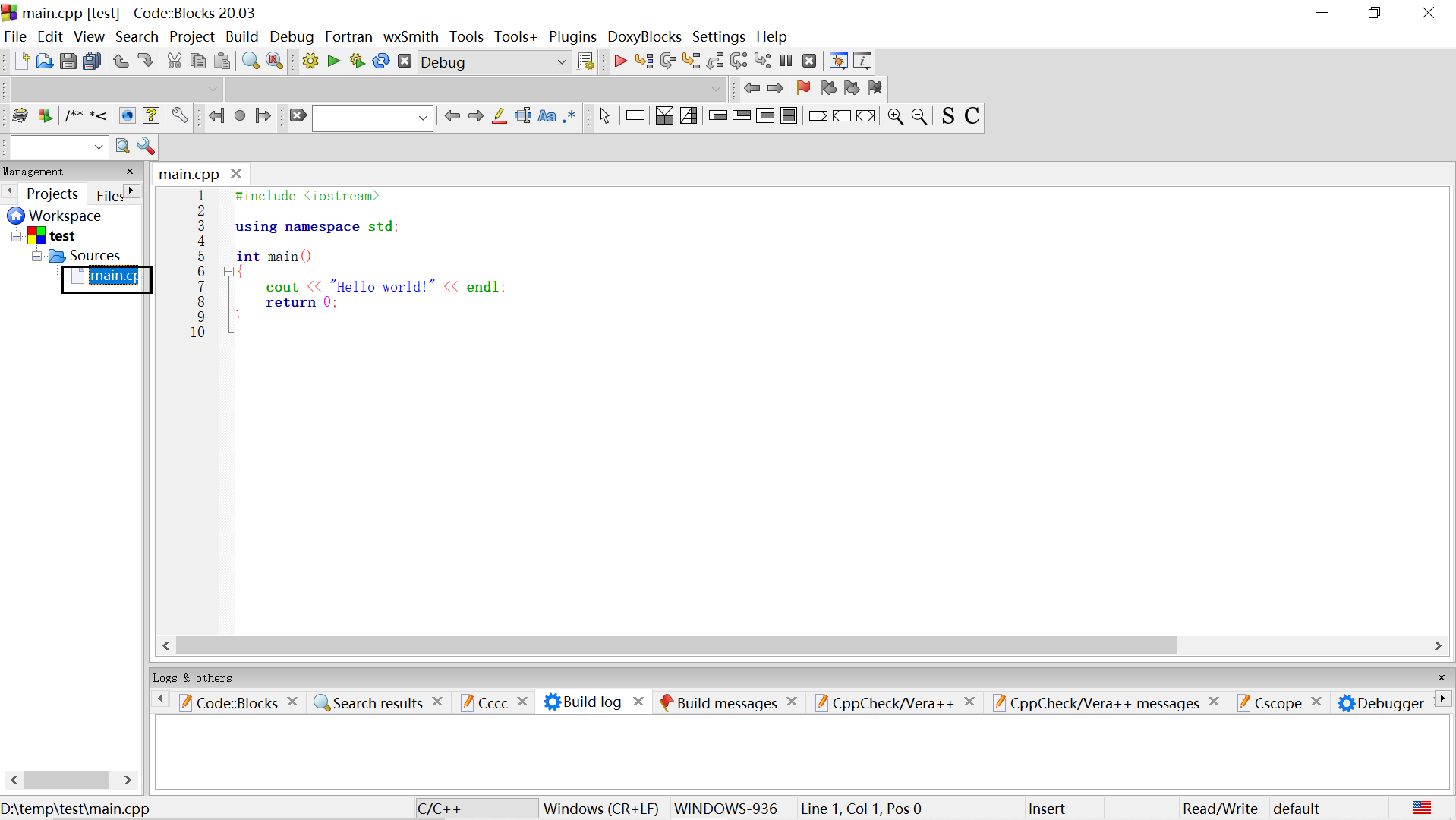This screenshot has width=1456, height=820.
Task: Select the Projects management tab
Action: coord(52,194)
